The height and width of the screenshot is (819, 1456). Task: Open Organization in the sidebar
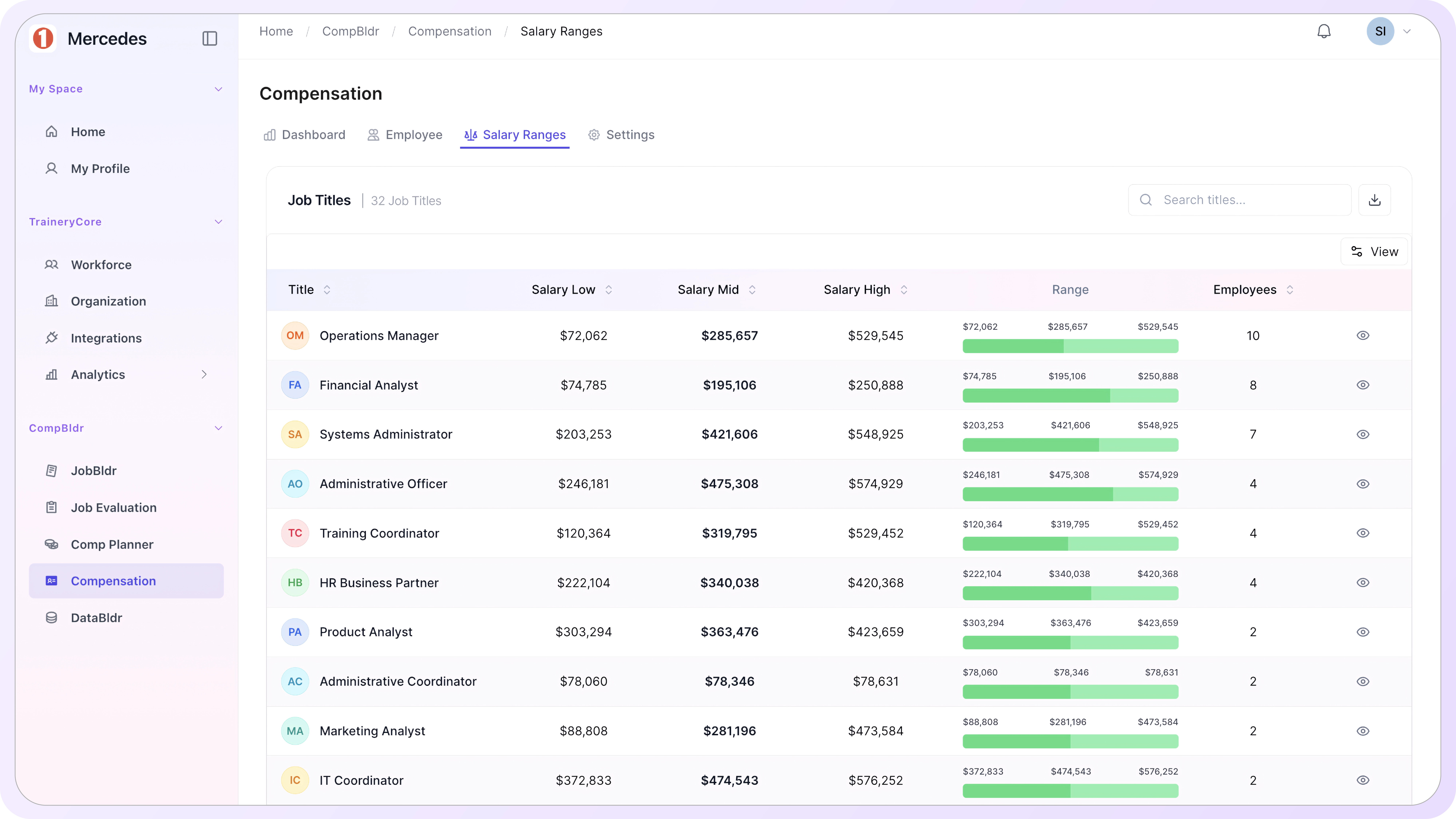pos(108,301)
